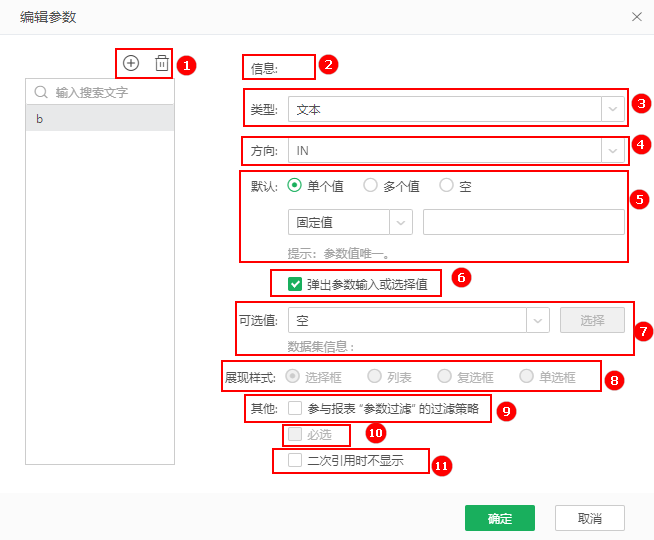This screenshot has width=654, height=540.
Task: Click the default value text field
Action: pos(523,222)
